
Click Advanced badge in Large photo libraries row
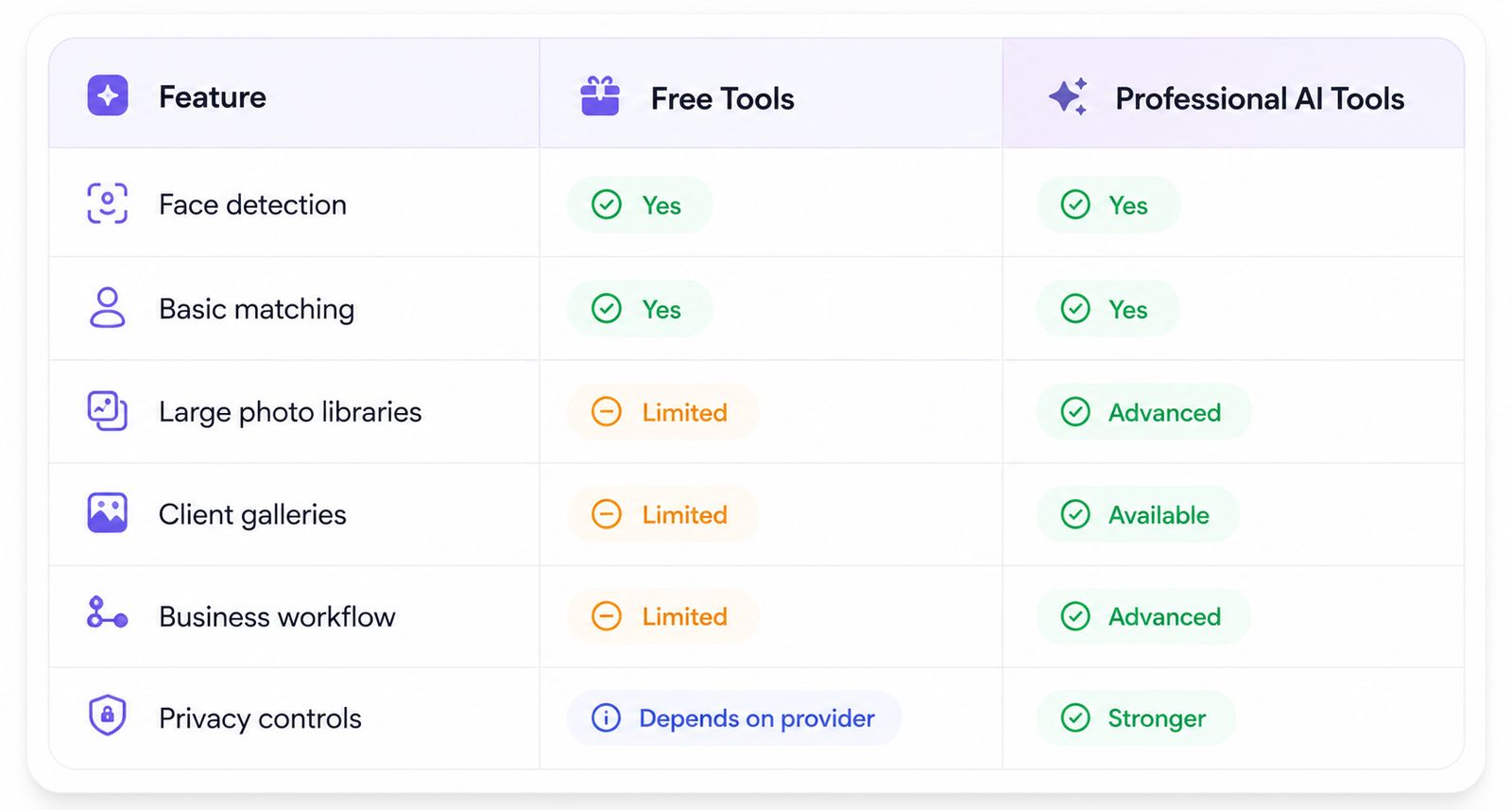[x=1143, y=412]
